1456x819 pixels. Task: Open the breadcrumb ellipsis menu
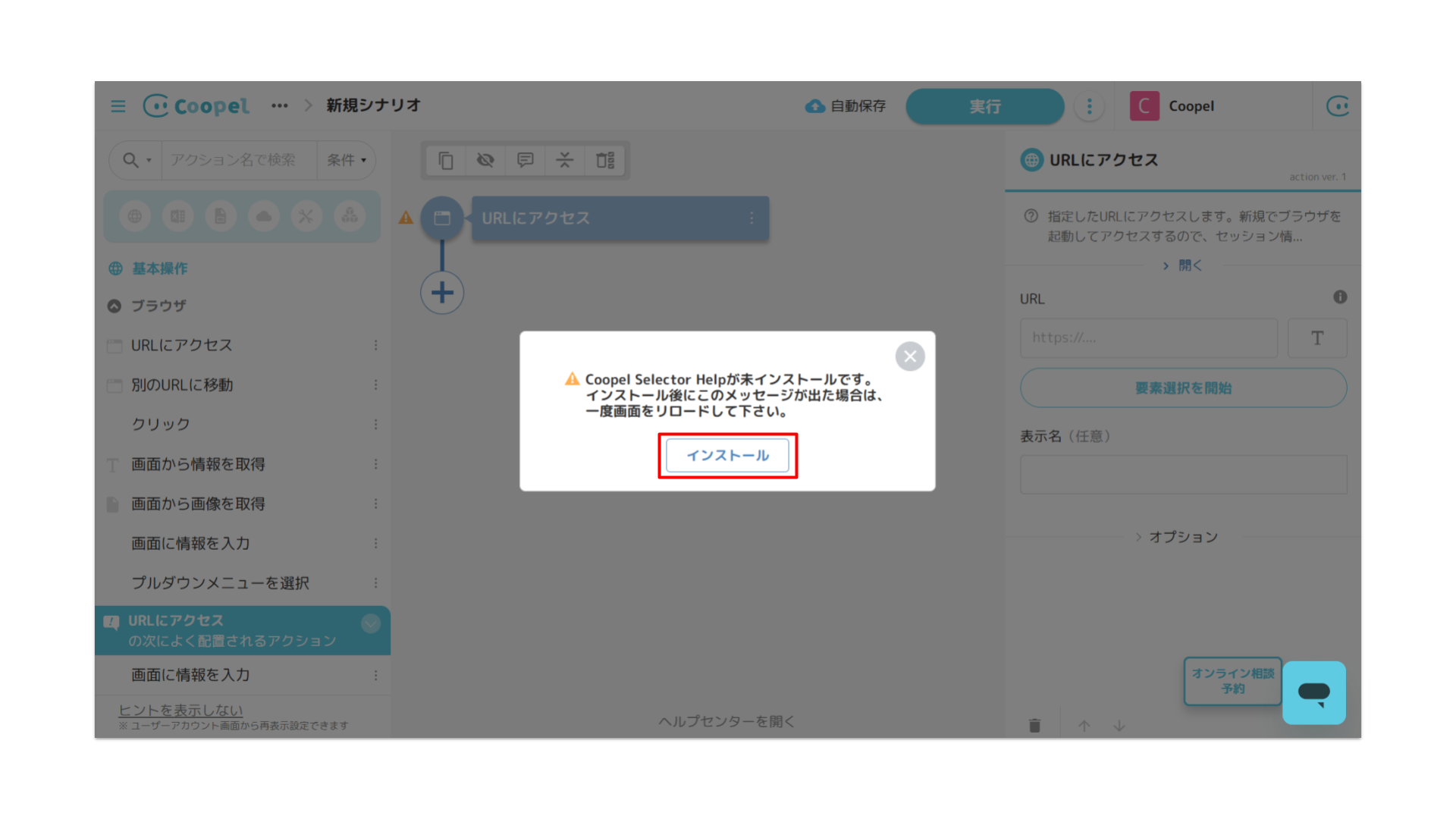click(x=280, y=105)
